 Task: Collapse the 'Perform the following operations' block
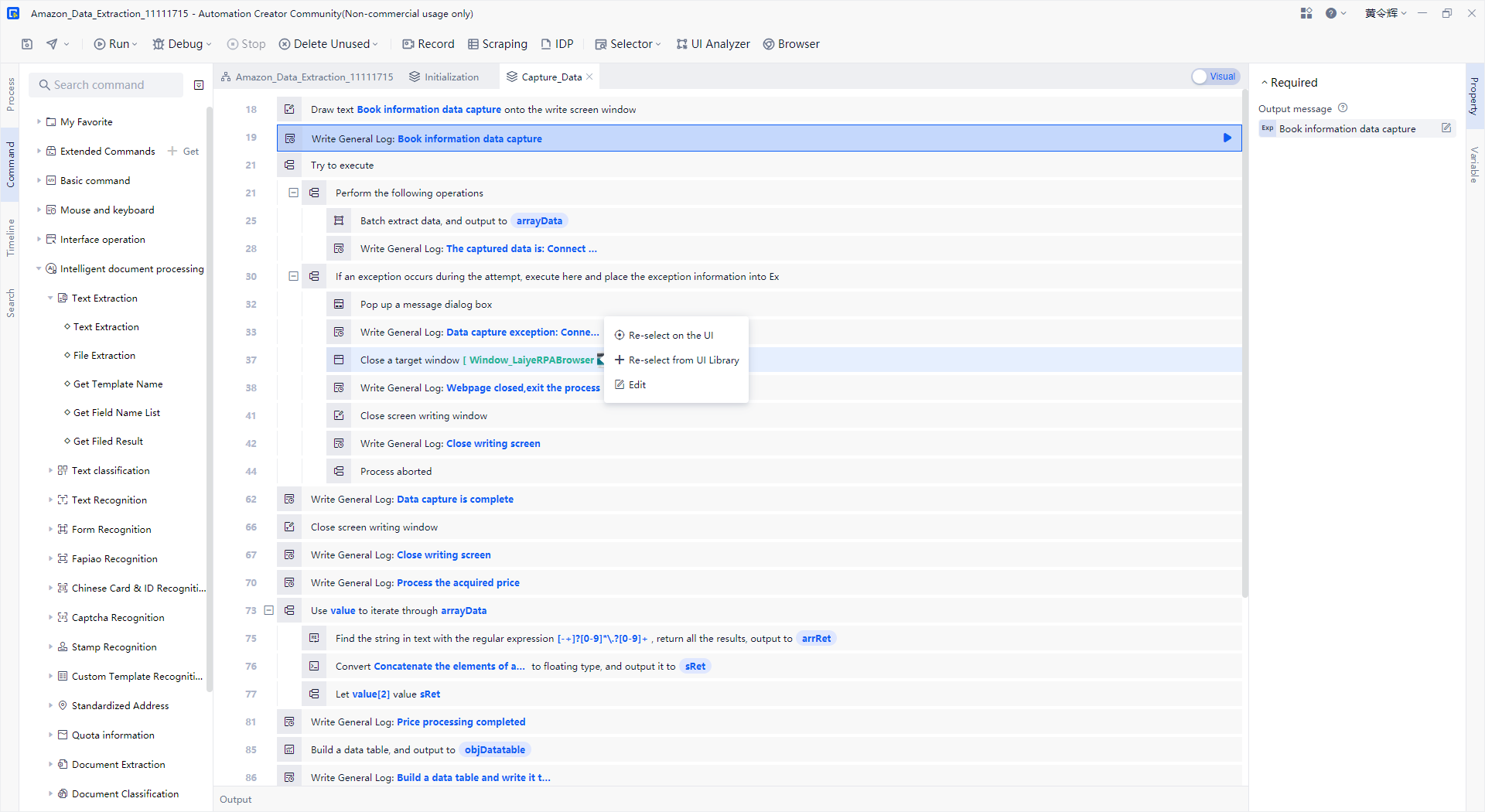293,193
